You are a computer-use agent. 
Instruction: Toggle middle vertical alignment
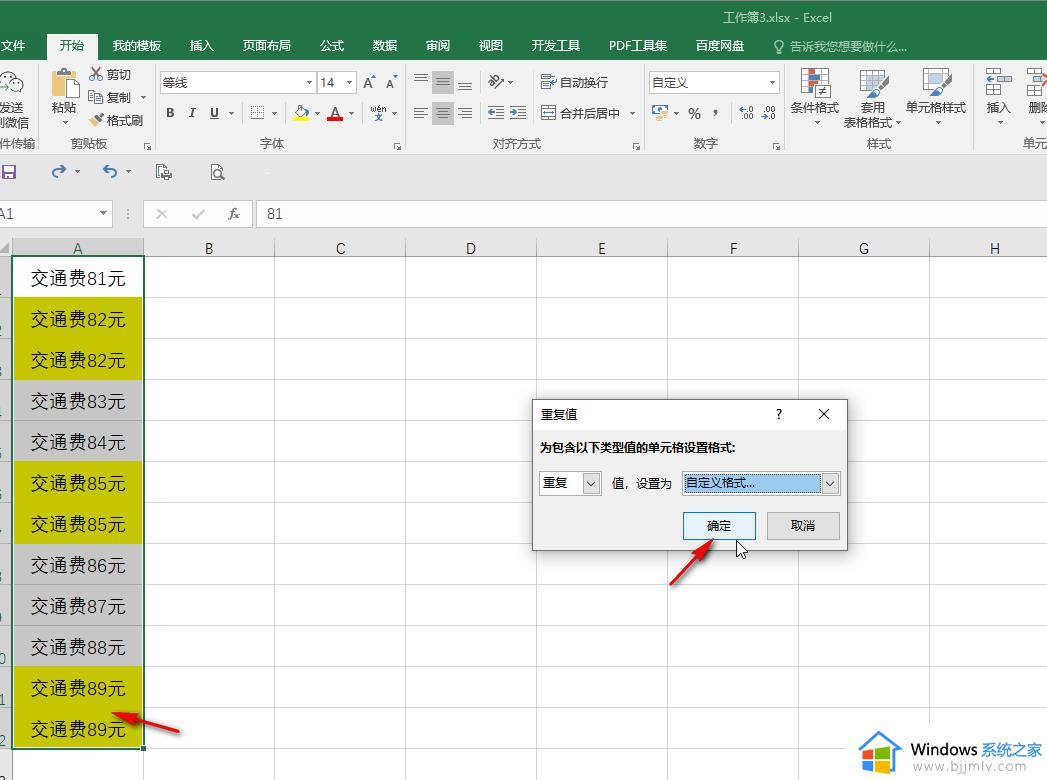(x=443, y=82)
